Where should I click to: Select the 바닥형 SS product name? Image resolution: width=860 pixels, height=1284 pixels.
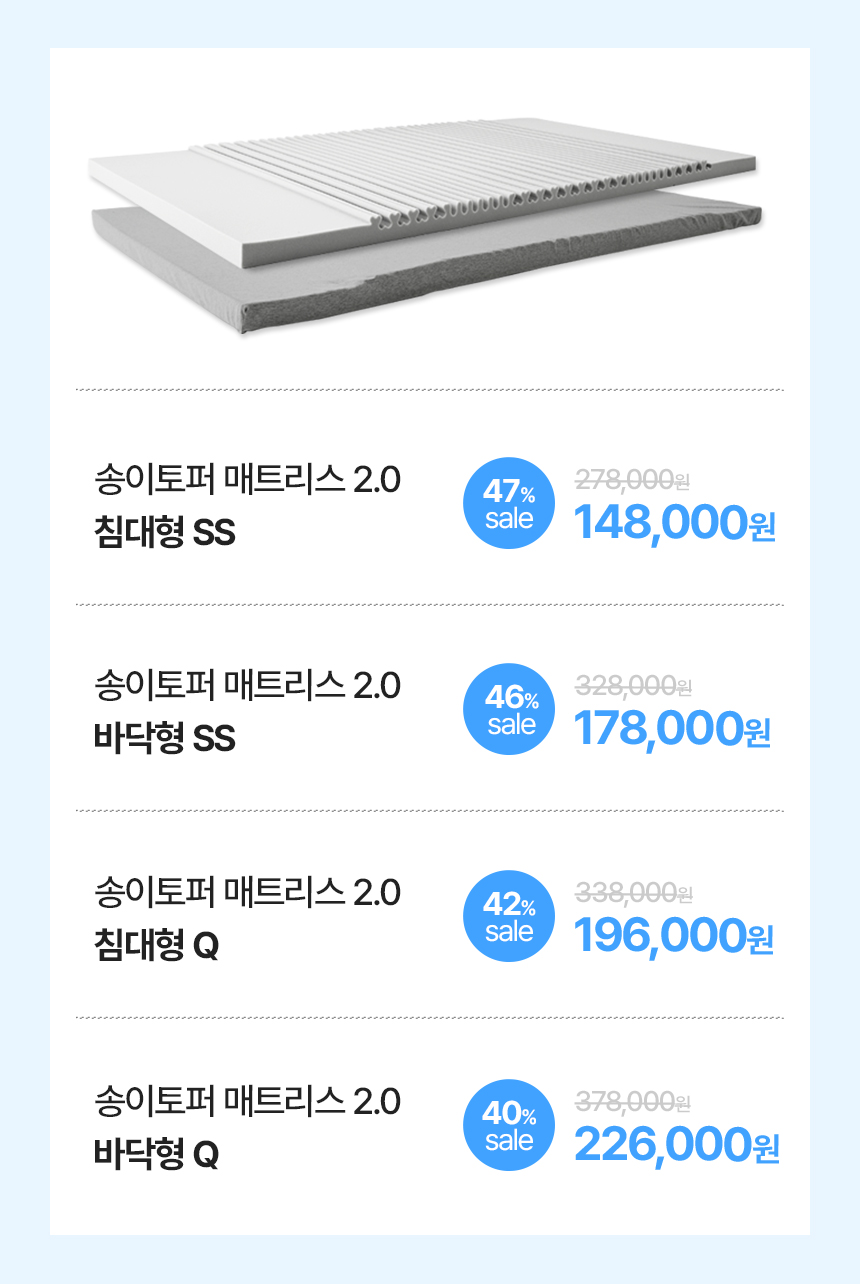pyautogui.click(x=165, y=739)
